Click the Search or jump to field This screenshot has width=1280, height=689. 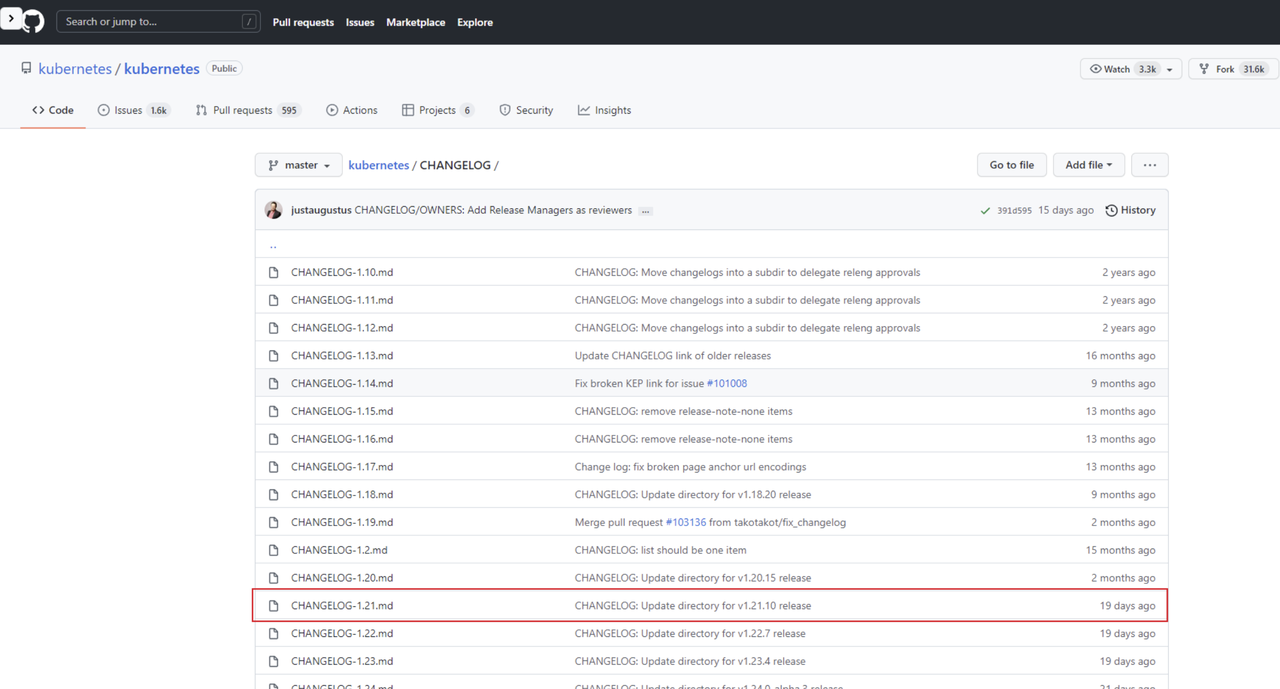160,21
